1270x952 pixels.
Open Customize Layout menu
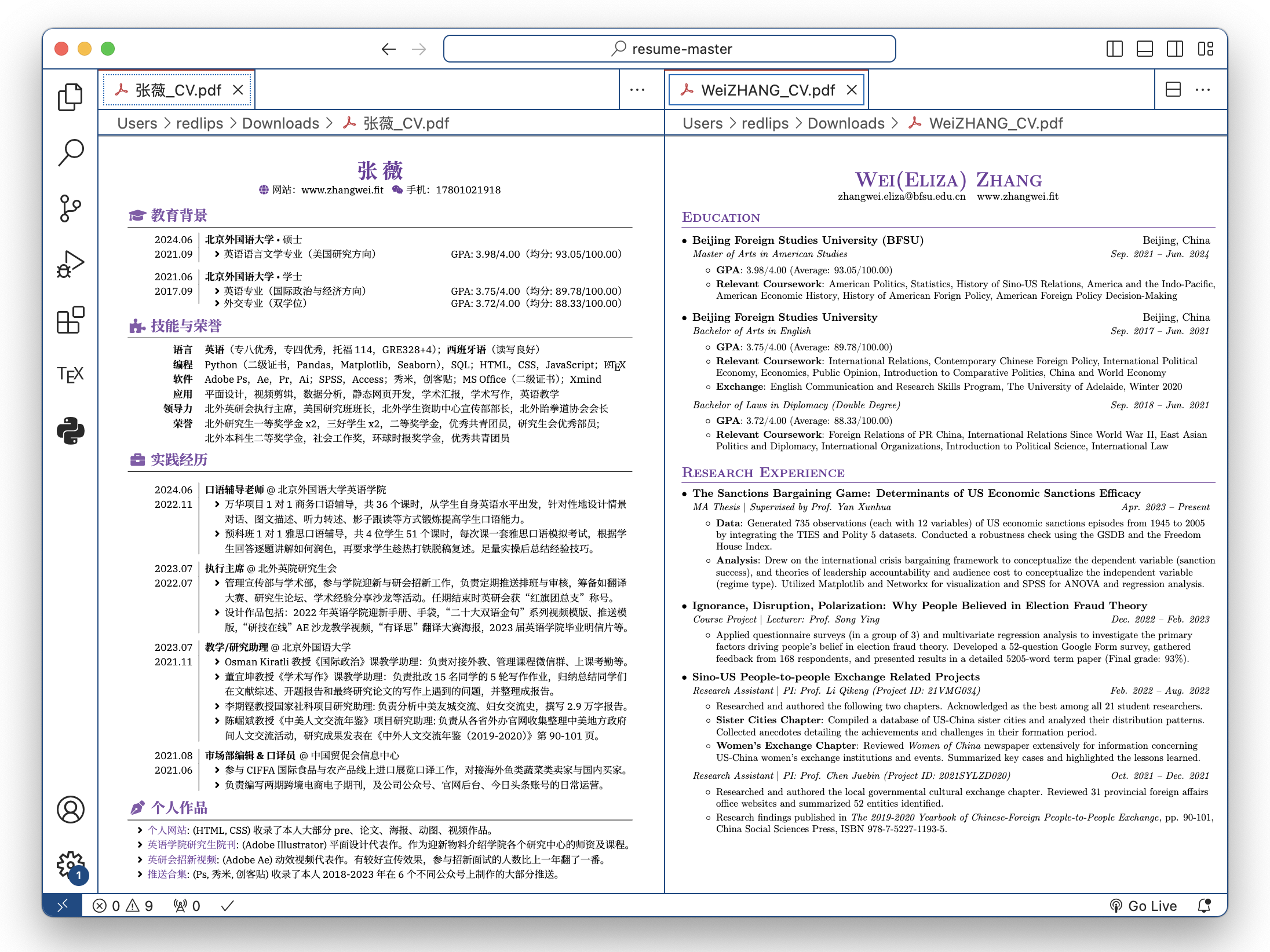(x=1205, y=49)
